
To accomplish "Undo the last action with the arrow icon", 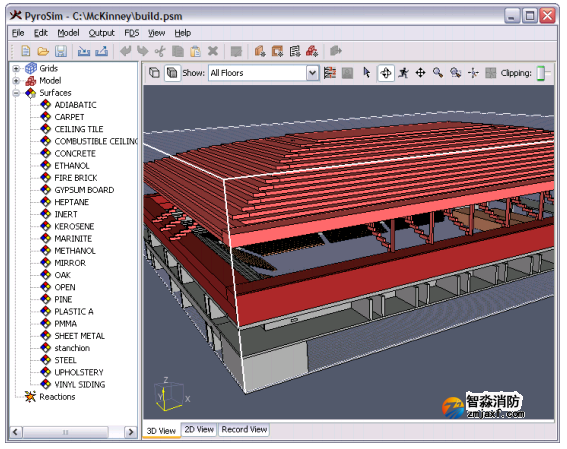I will pos(125,51).
